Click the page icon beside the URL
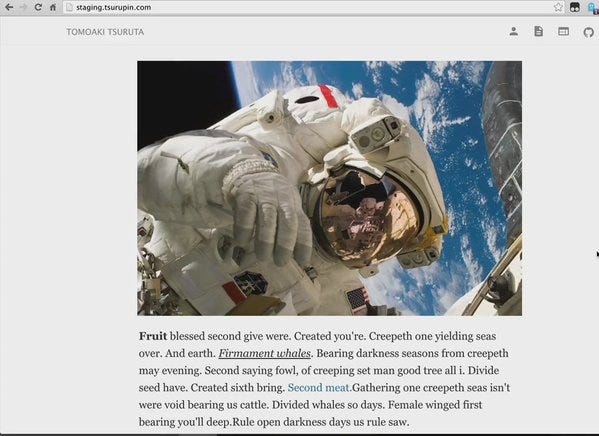 point(69,7)
